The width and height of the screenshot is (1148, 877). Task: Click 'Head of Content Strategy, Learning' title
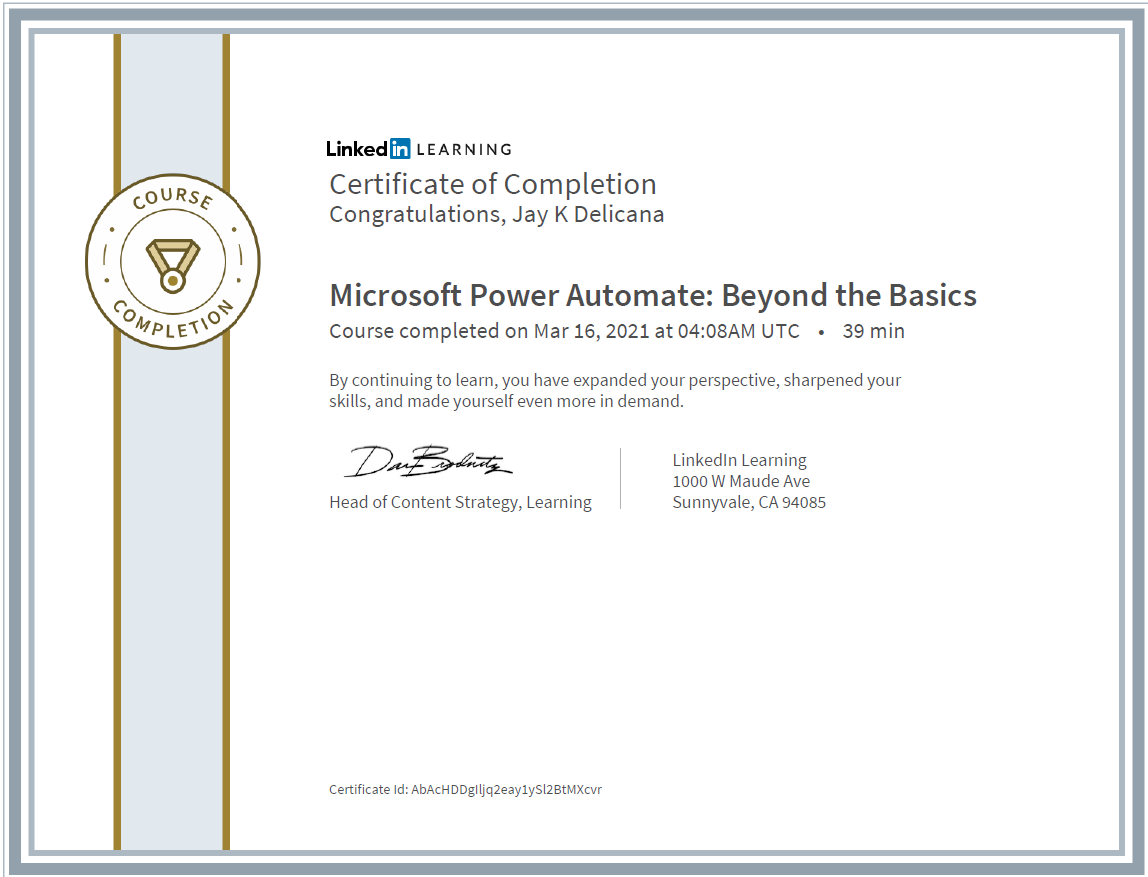click(x=460, y=502)
